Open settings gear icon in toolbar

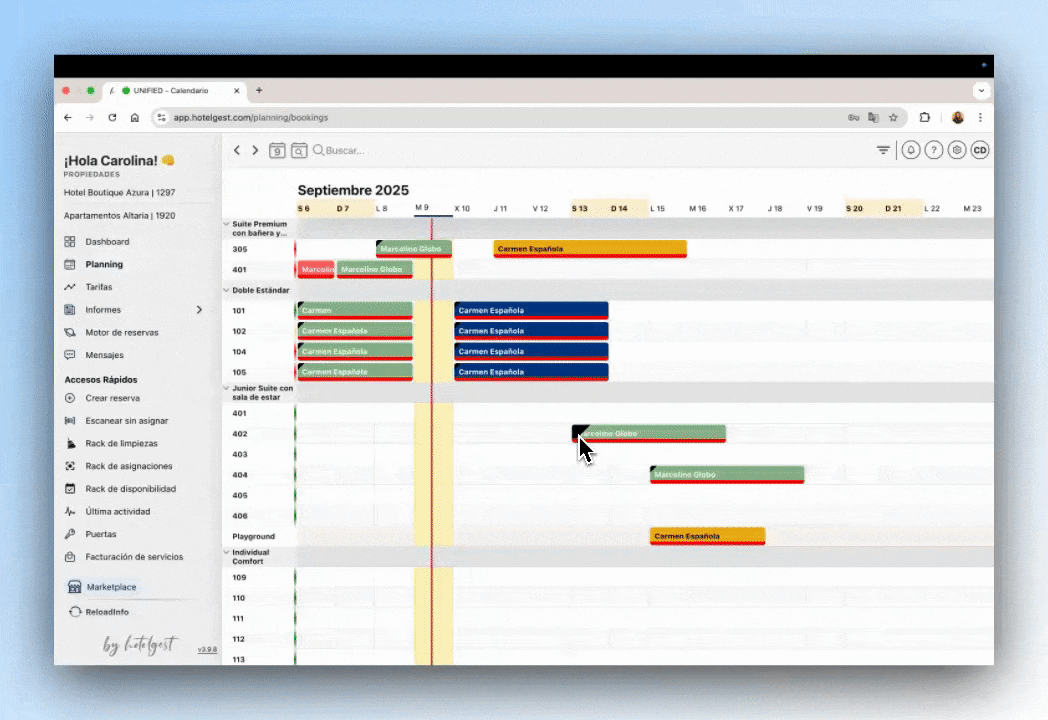pyautogui.click(x=957, y=150)
